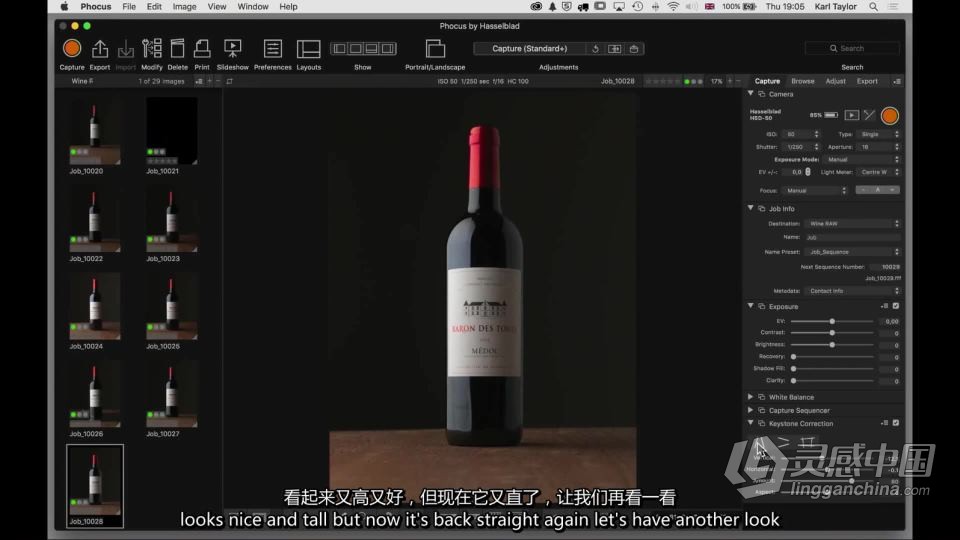Open the Focus Manual dropdown

pos(815,190)
